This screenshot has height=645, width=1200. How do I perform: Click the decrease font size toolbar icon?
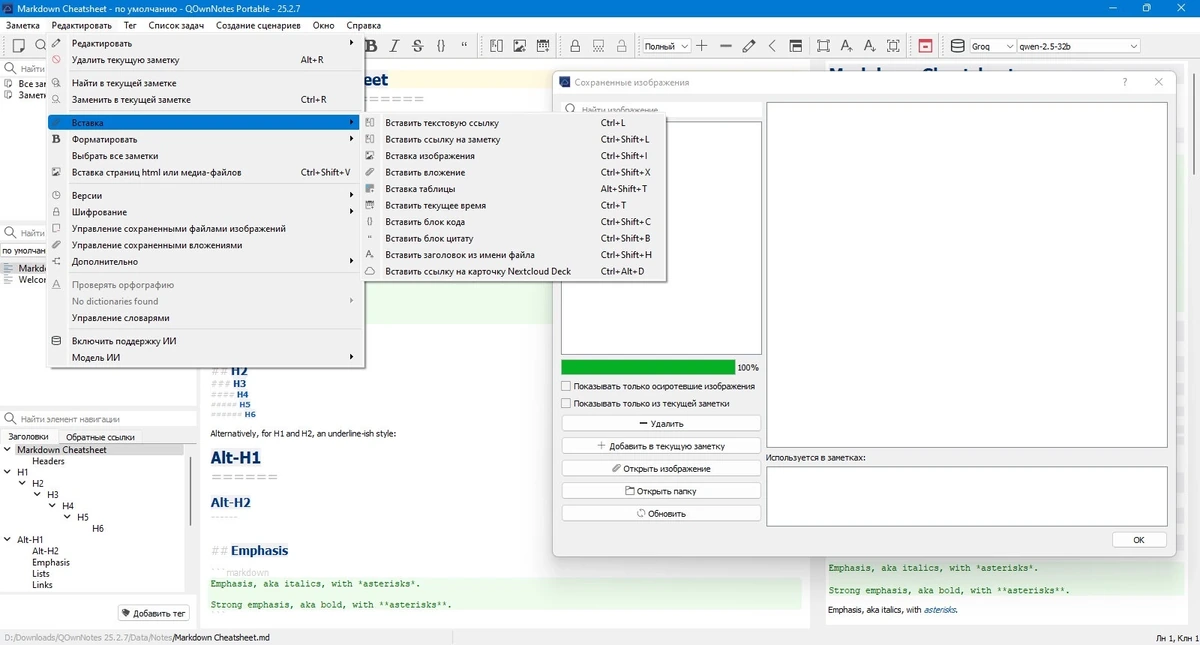(870, 46)
